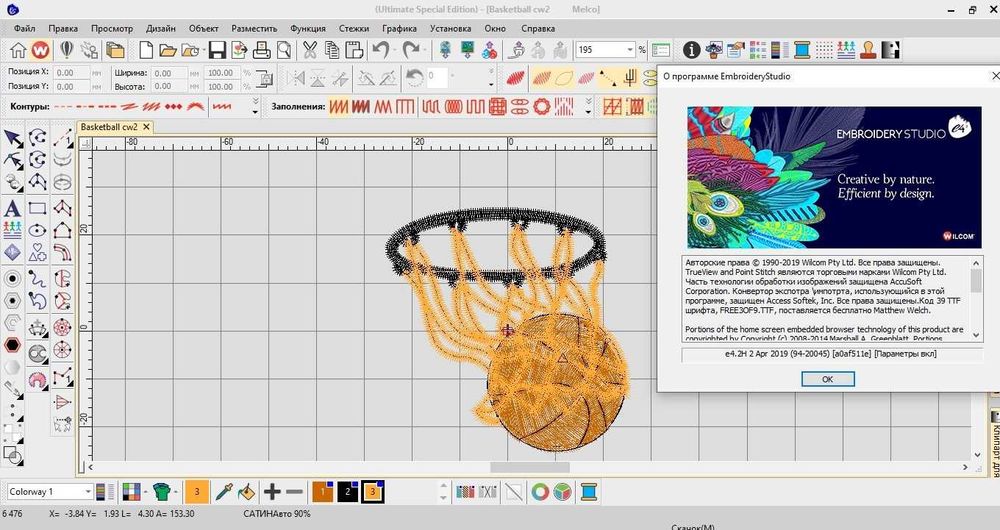Toggle the thread spool icon
Image resolution: width=1000 pixels, height=530 pixels.
coord(589,492)
